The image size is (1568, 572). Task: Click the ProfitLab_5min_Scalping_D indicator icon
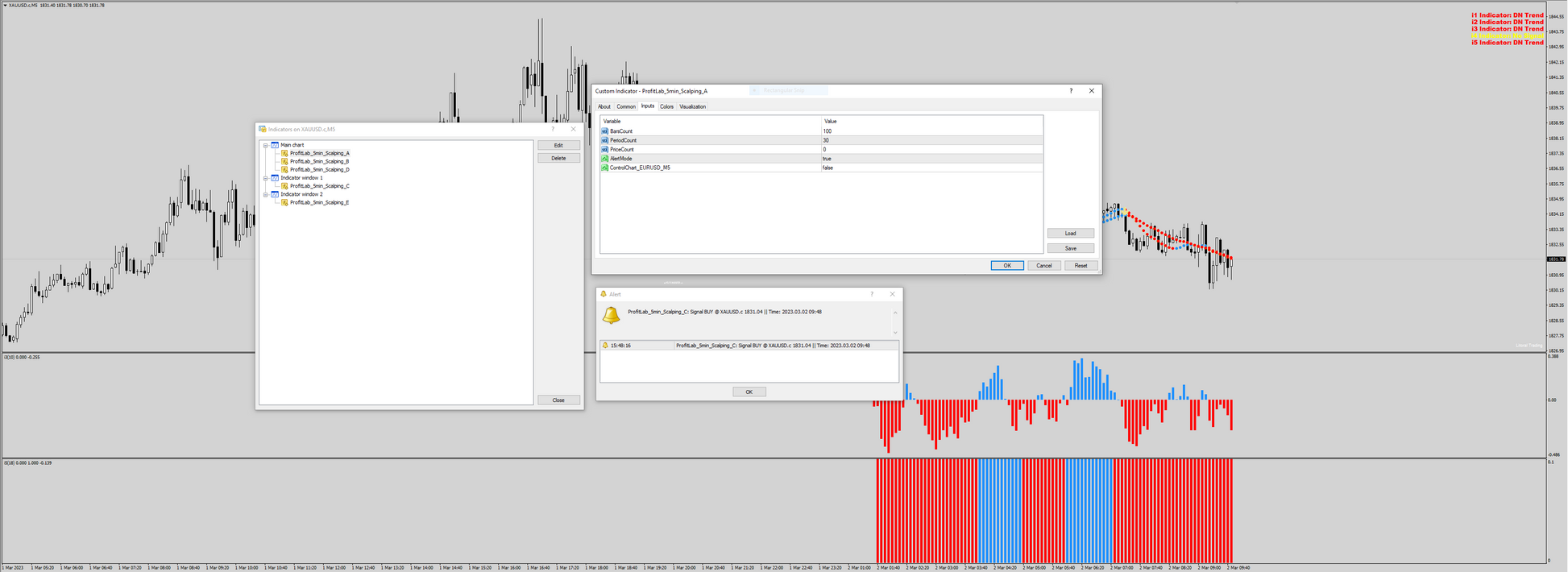click(285, 170)
